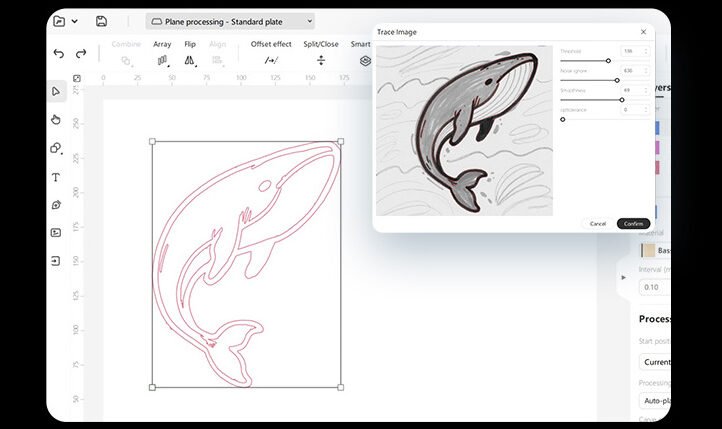Redo the last undone action
This screenshot has height=429, width=722.
coord(81,53)
